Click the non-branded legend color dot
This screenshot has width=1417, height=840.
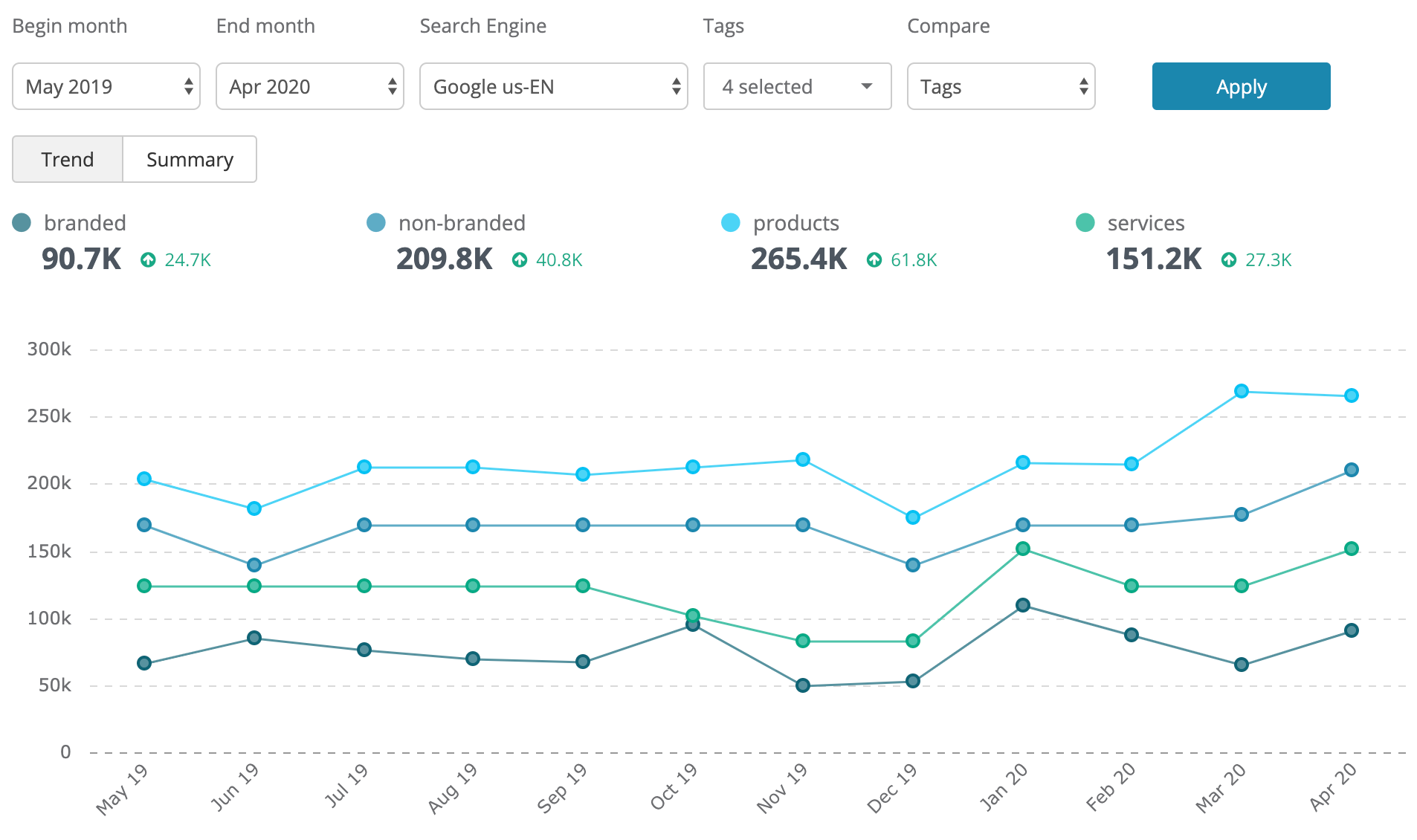[376, 222]
